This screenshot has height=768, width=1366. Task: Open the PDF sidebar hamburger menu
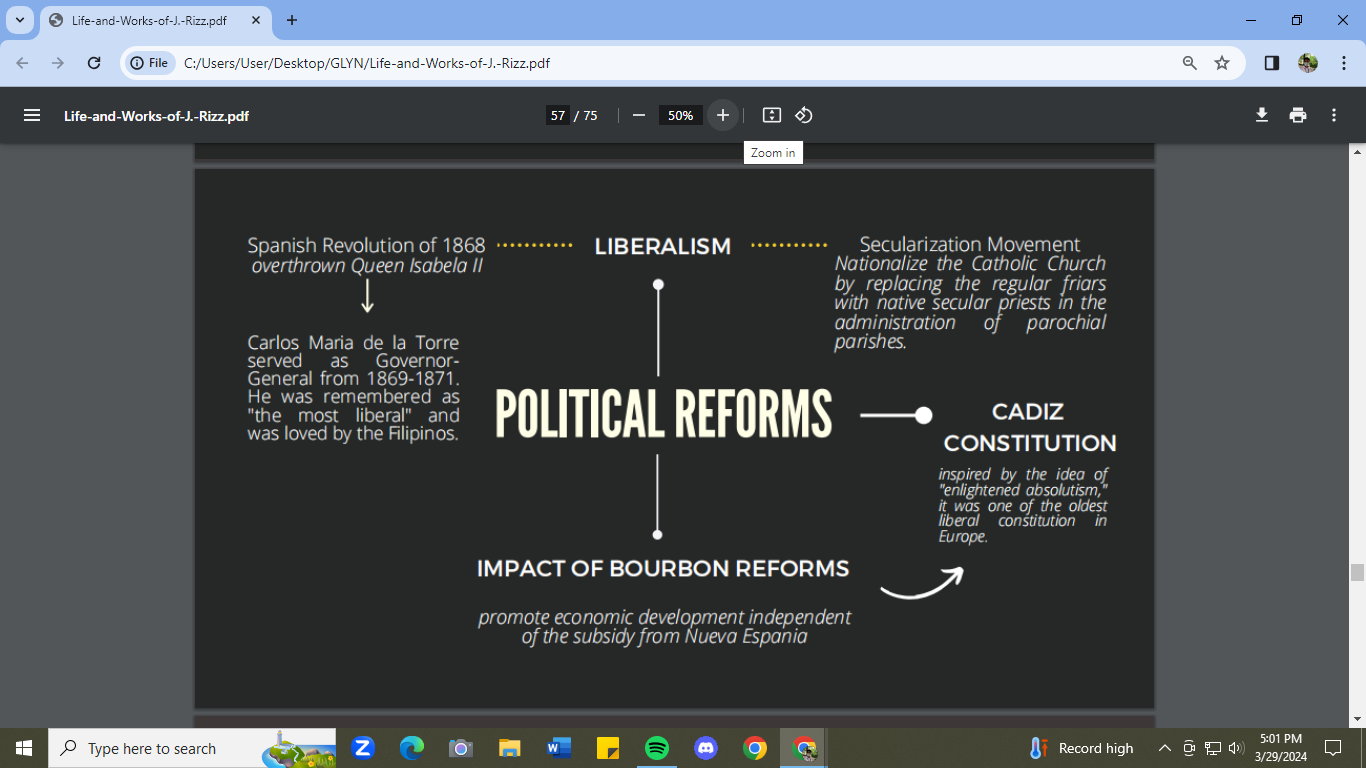pyautogui.click(x=32, y=115)
